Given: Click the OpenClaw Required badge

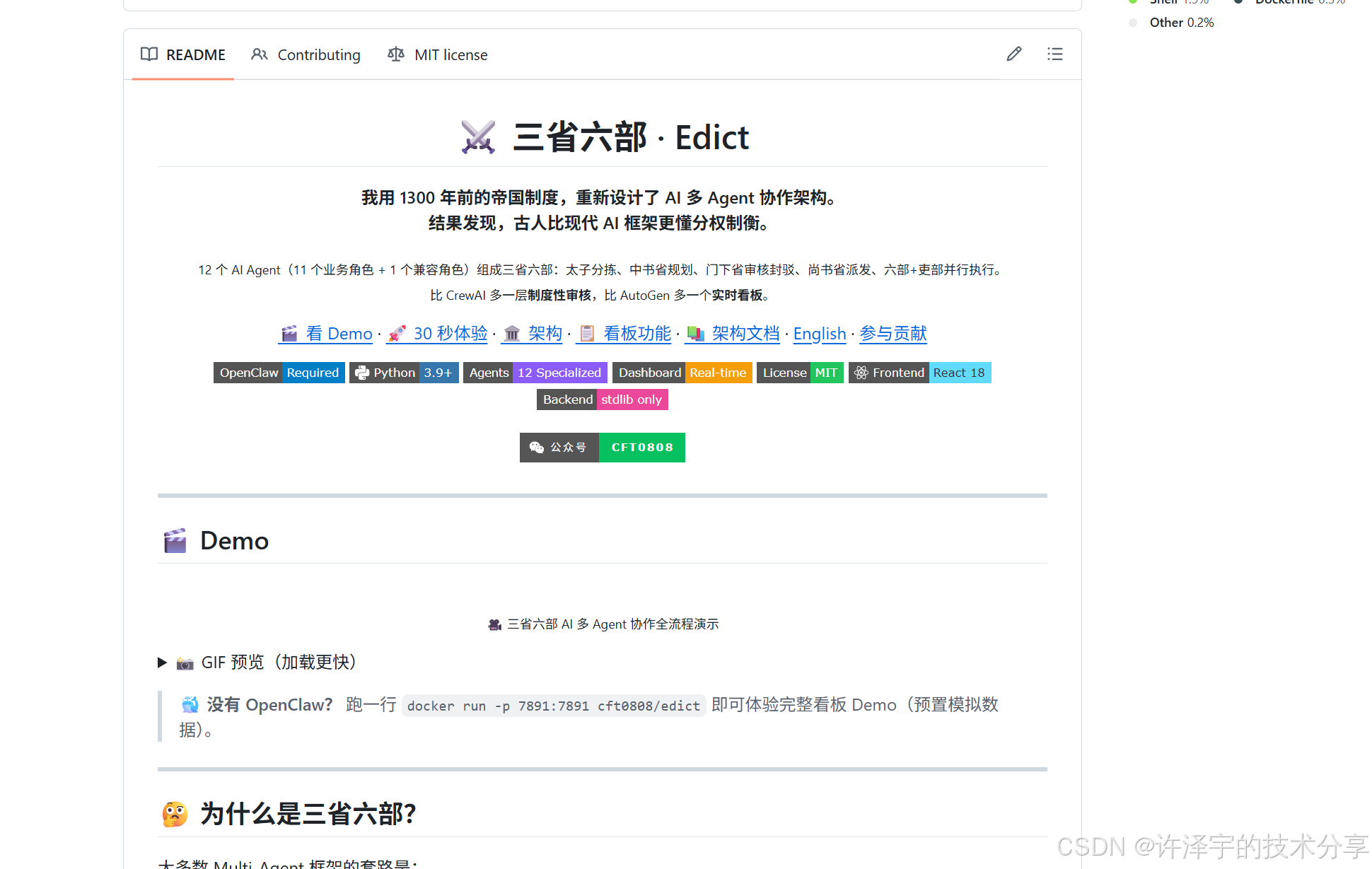Looking at the screenshot, I should 279,373.
